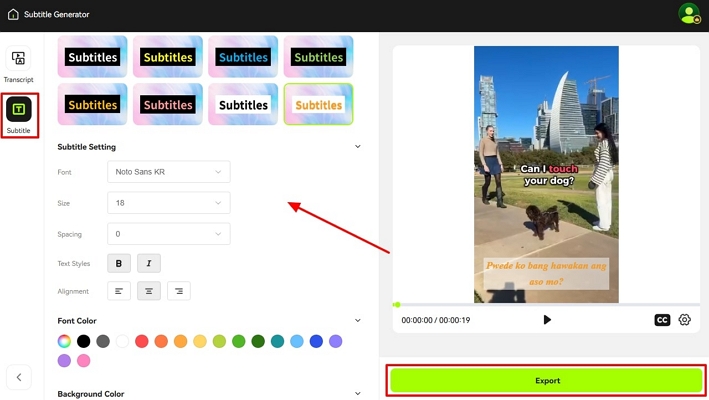Click the Subtitle Generator title
This screenshot has width=709, height=400.
pos(57,14)
